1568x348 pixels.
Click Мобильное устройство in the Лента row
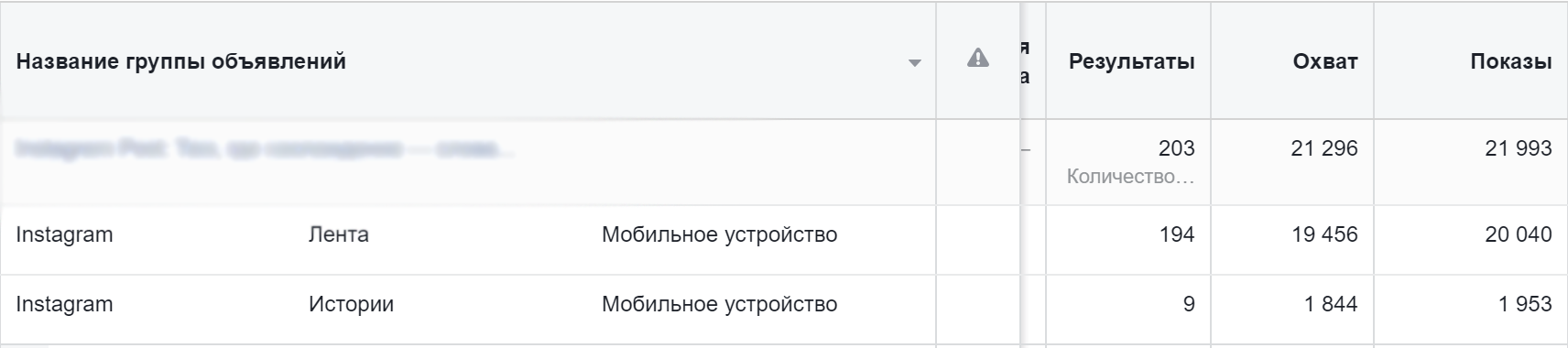[719, 235]
